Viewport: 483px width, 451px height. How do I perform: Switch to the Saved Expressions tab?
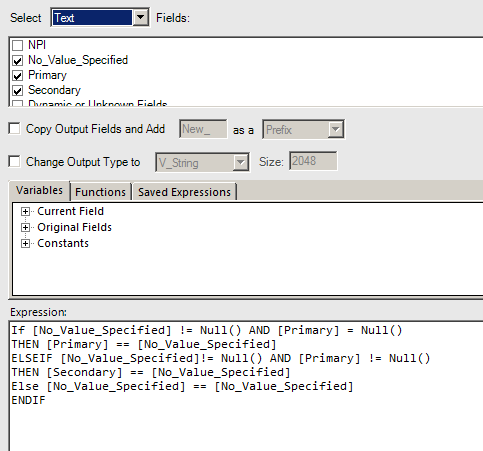(184, 192)
